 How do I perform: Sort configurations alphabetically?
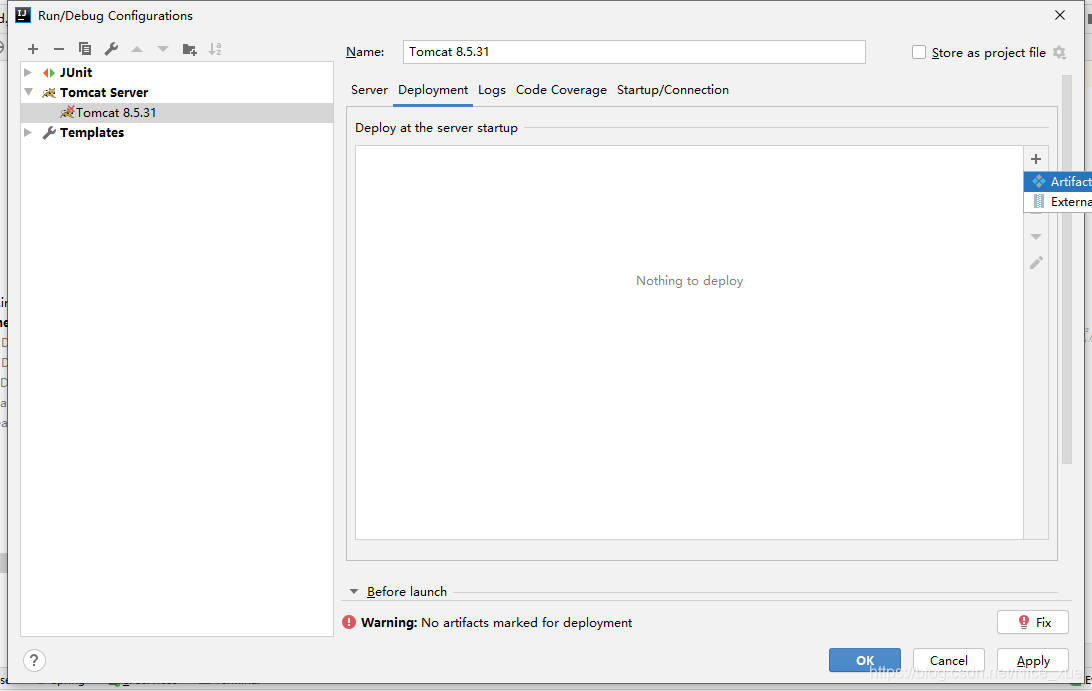[x=215, y=49]
